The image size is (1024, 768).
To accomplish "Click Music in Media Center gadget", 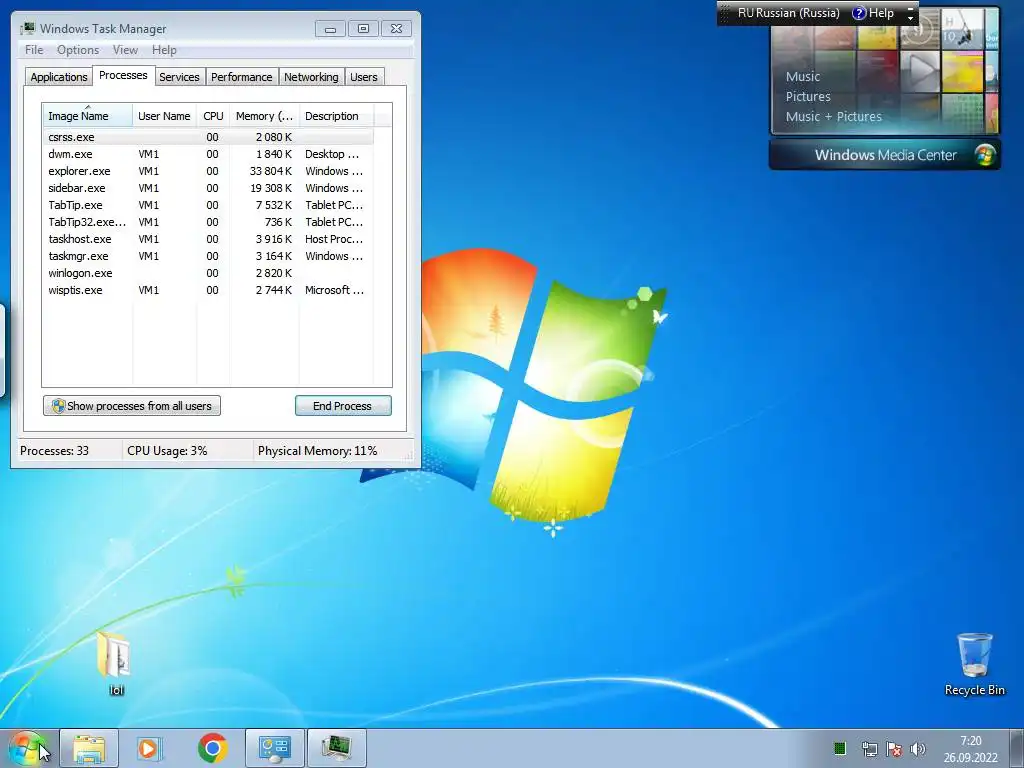I will point(803,76).
